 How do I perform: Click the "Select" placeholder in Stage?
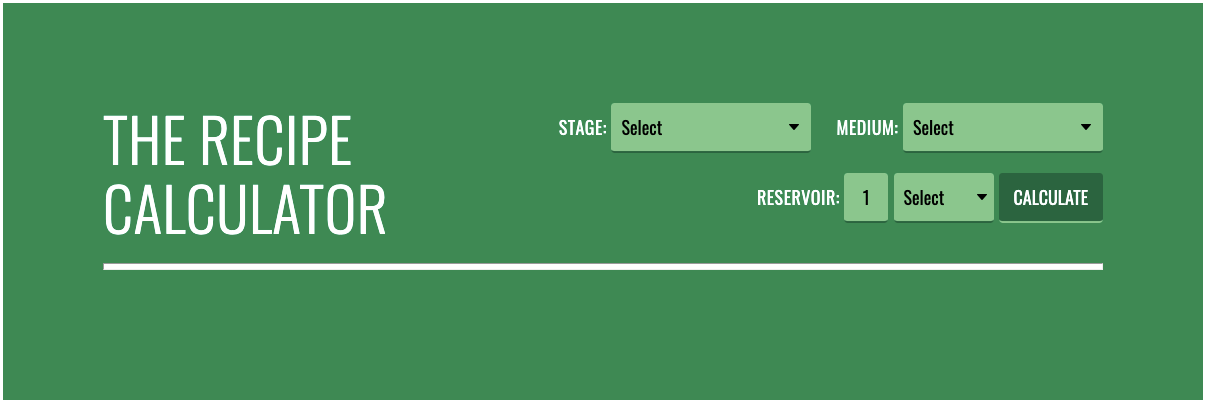click(642, 128)
